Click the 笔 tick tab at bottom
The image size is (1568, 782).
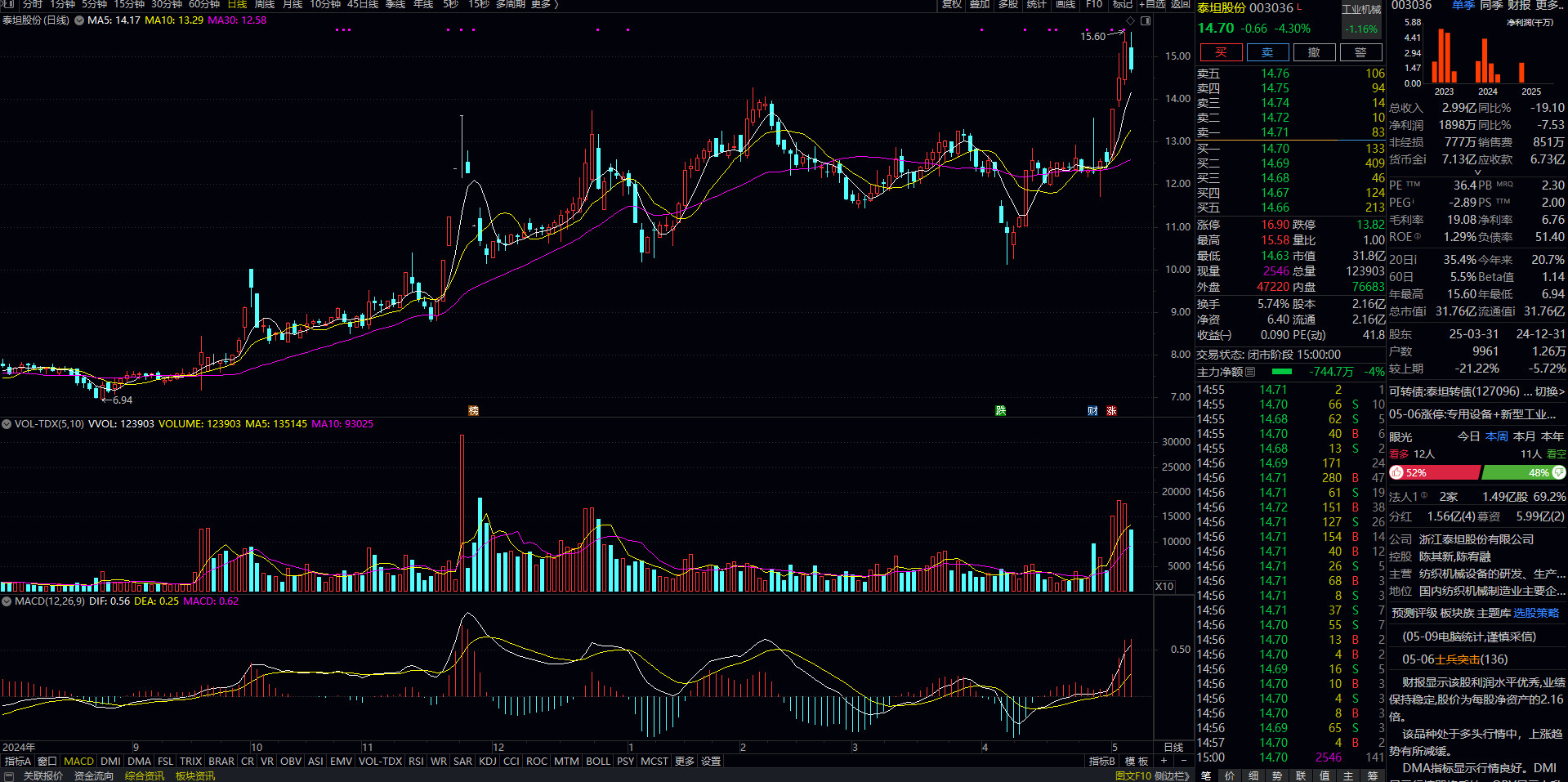(x=1206, y=775)
